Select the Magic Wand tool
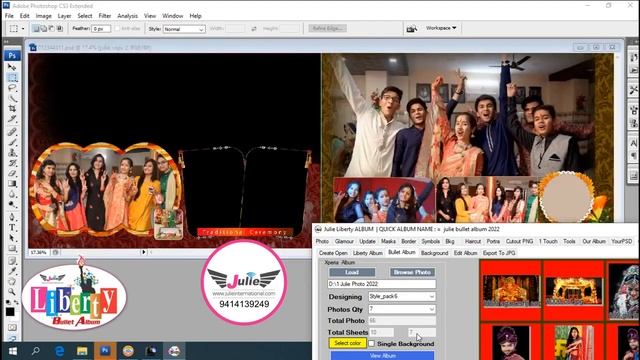The width and height of the screenshot is (640, 360). pos(12,98)
